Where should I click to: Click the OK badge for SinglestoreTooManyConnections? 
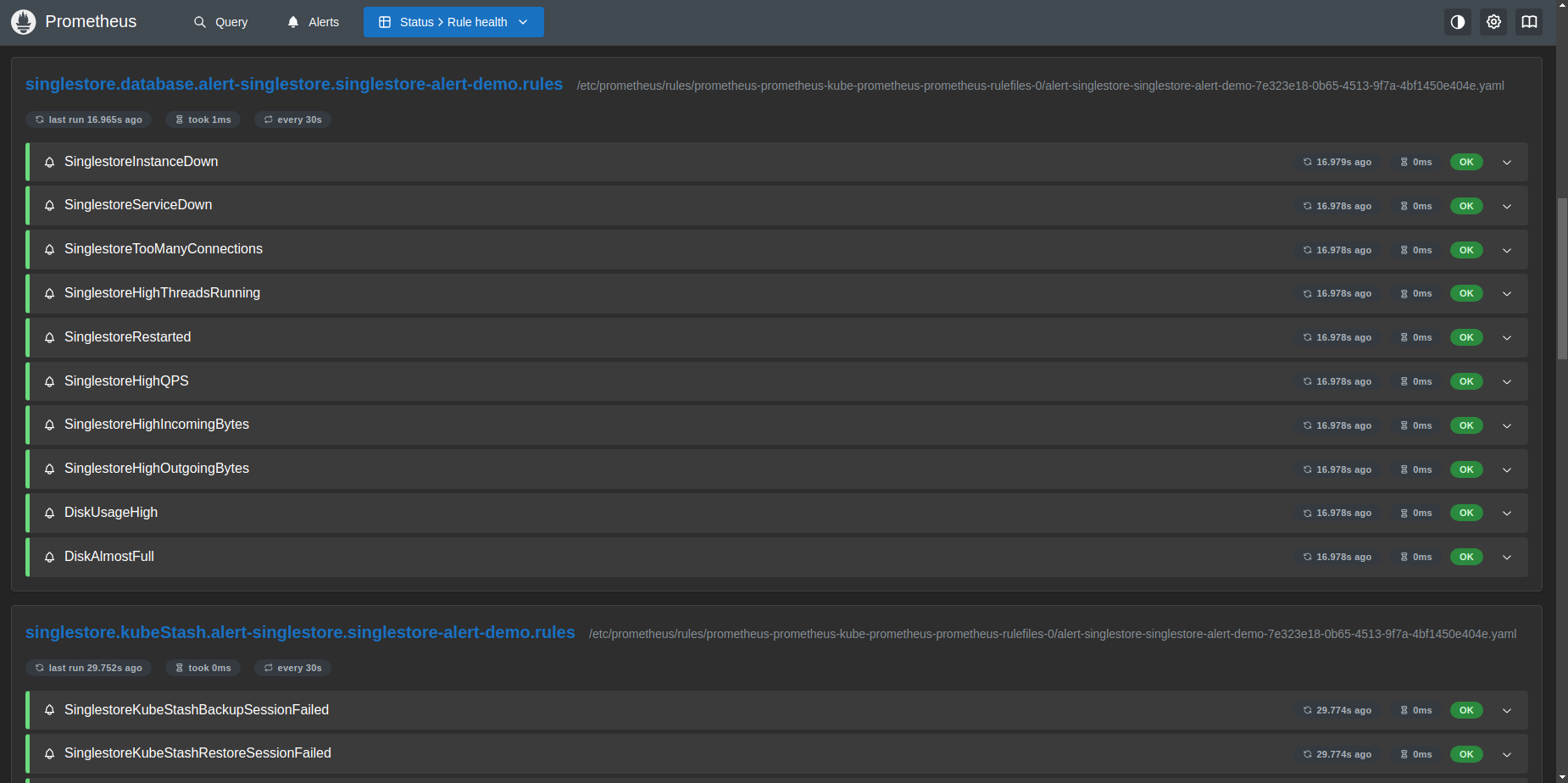point(1466,250)
